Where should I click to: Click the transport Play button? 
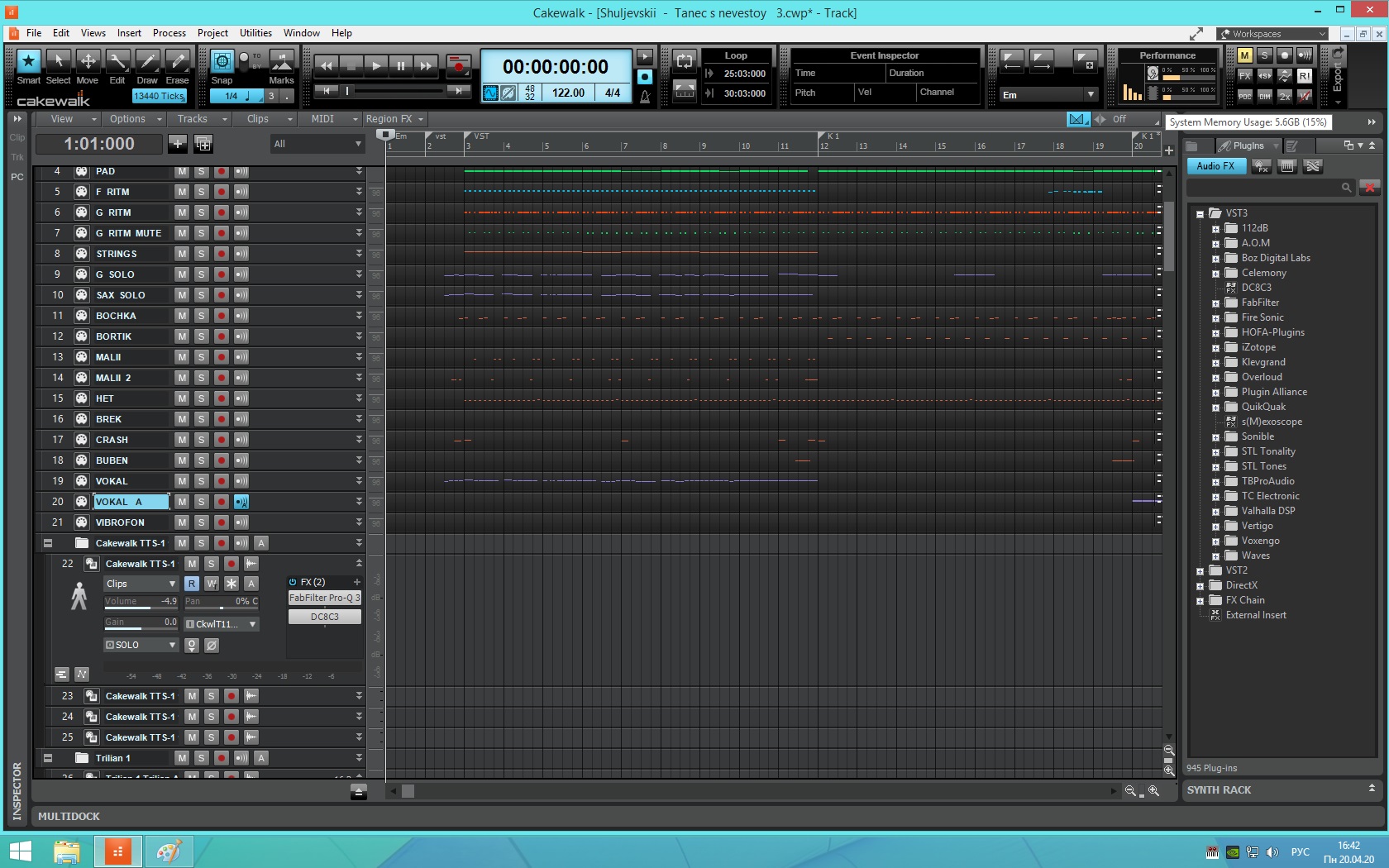tap(376, 65)
